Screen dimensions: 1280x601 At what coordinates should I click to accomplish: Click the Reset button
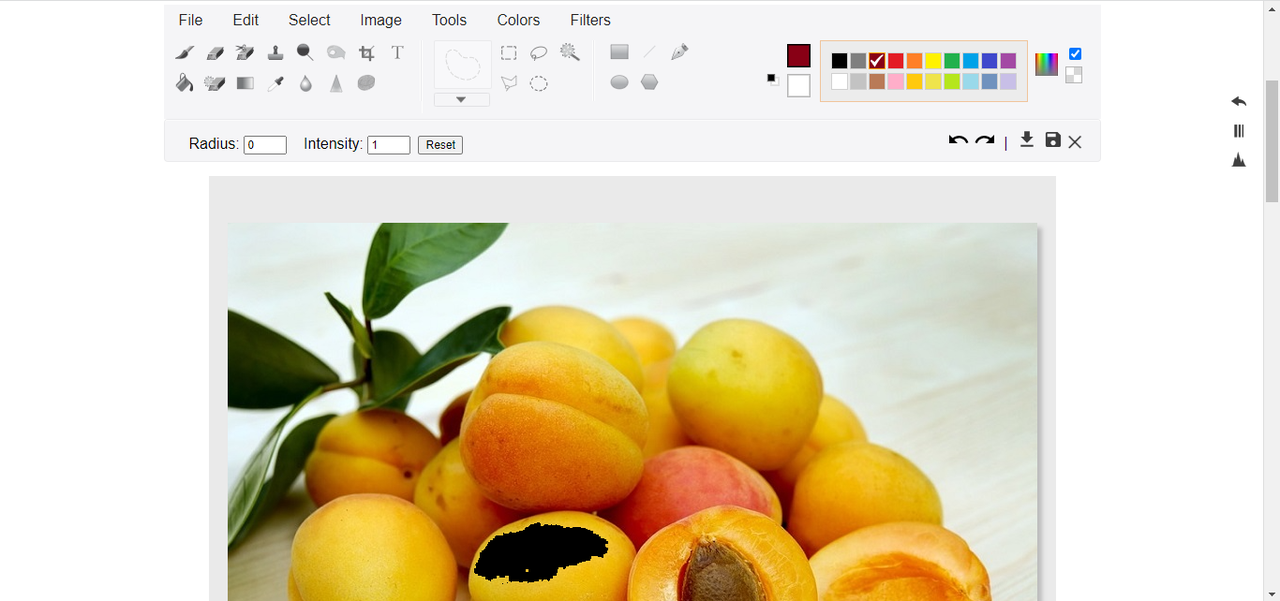440,145
